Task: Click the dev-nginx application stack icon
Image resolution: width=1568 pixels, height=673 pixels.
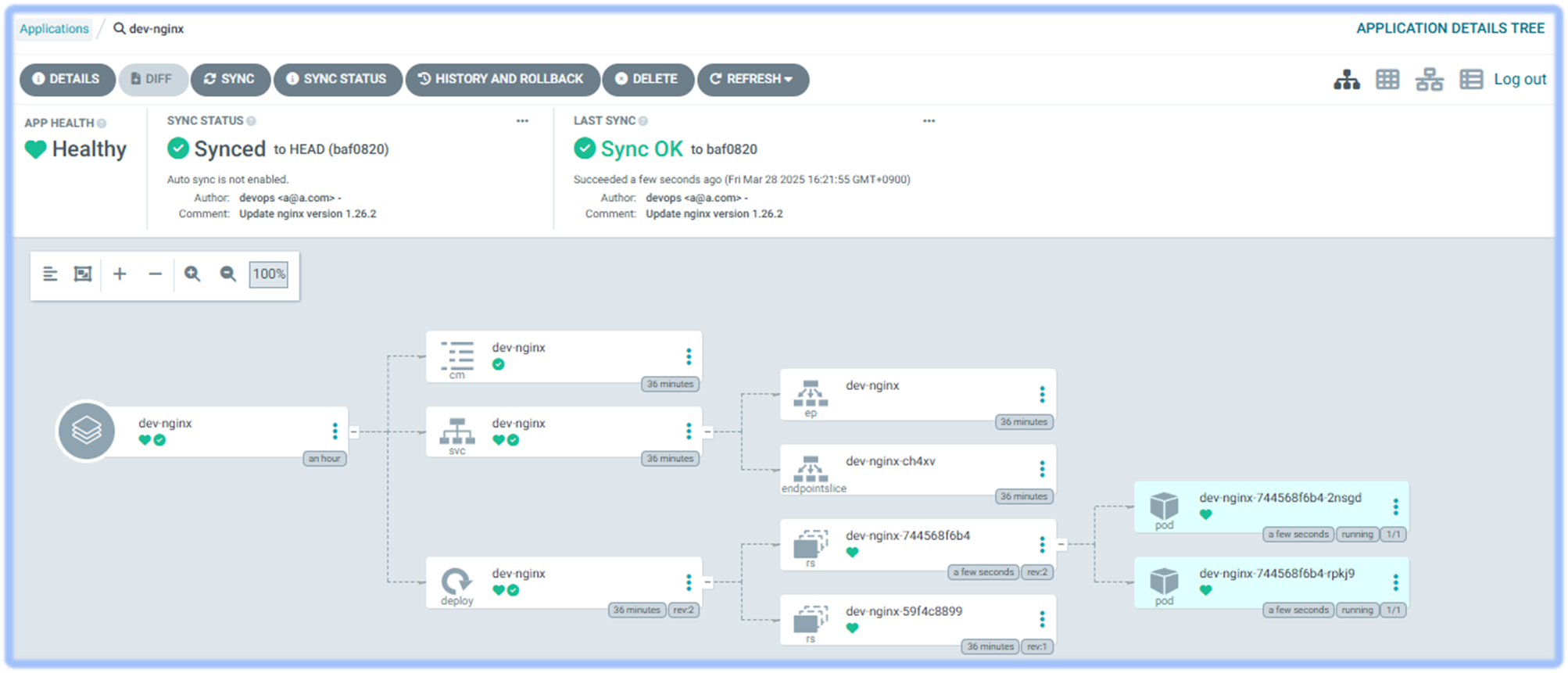Action: click(x=87, y=431)
